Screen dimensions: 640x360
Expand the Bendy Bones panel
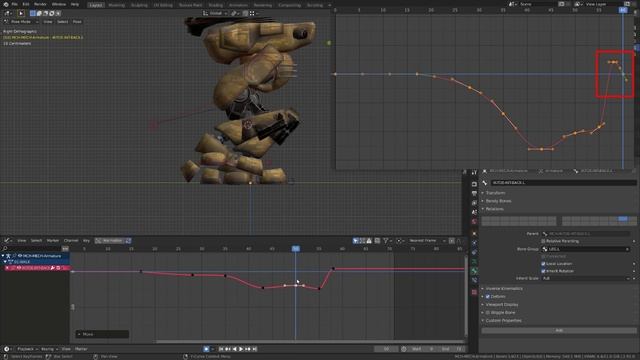click(498, 201)
